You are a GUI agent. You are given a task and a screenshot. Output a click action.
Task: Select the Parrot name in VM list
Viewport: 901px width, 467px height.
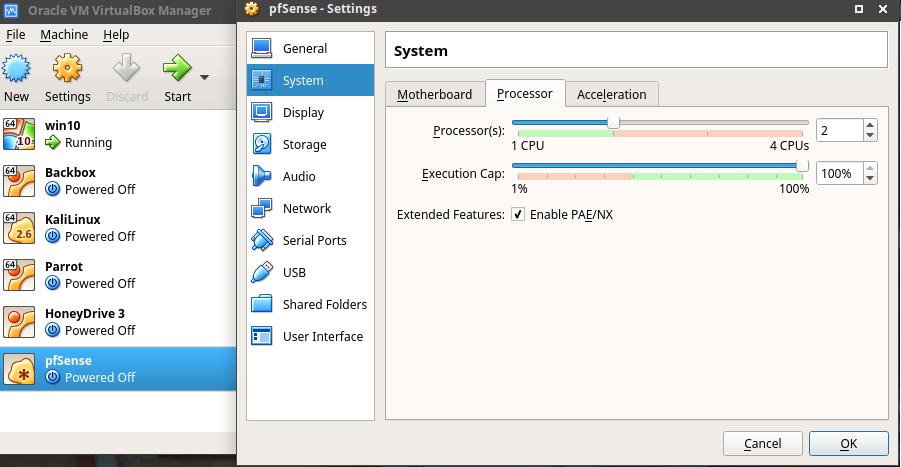(x=64, y=267)
